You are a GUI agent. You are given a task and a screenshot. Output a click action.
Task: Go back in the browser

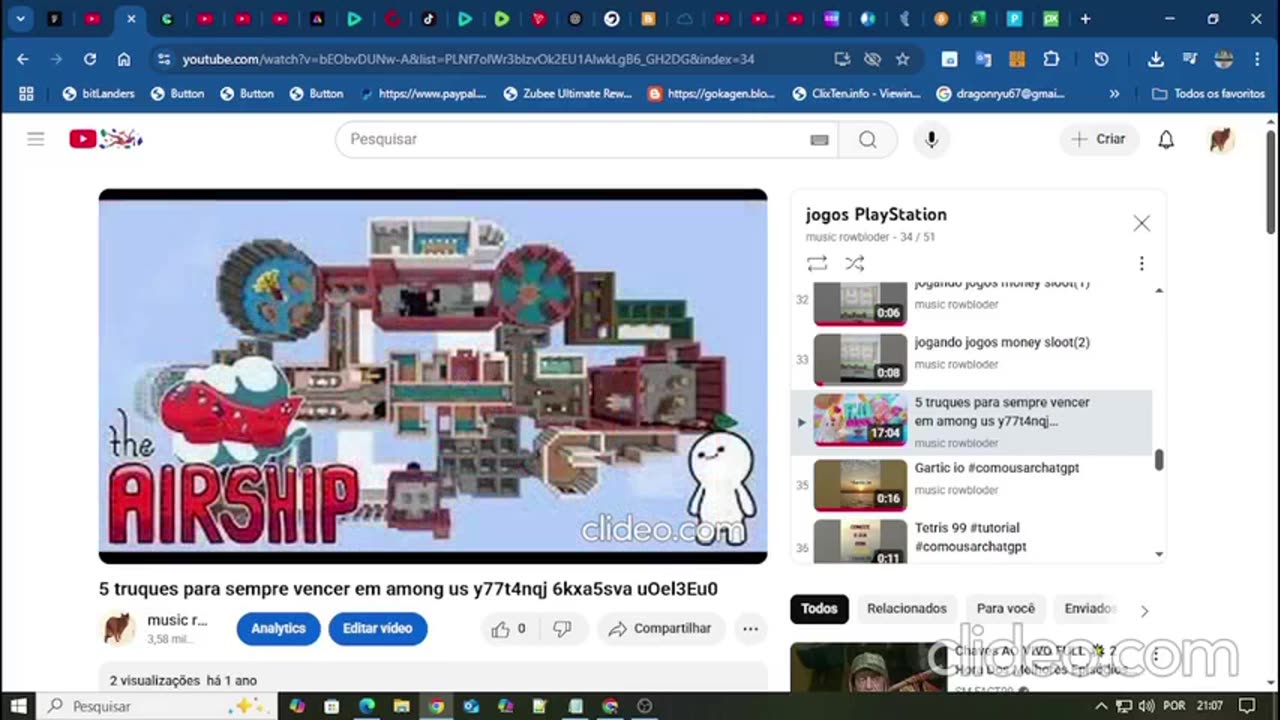pyautogui.click(x=23, y=59)
